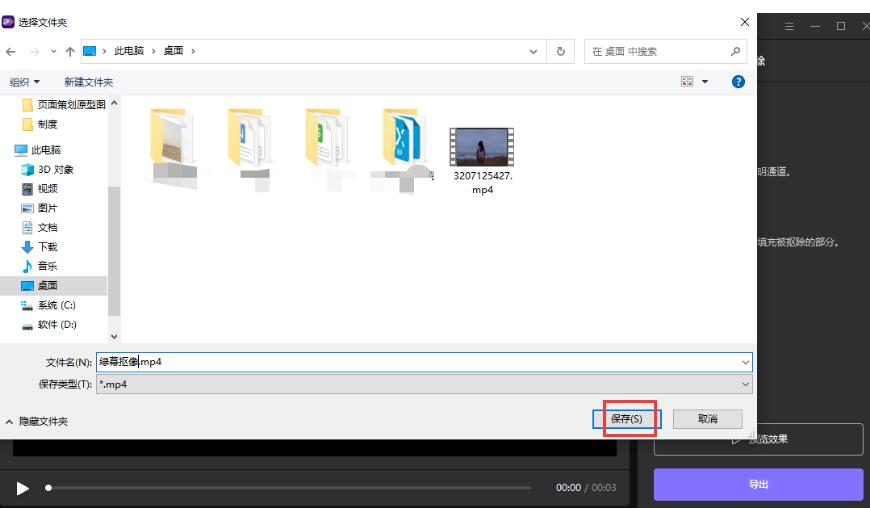Open recent locations dropdown arrow
The image size is (870, 509).
pyautogui.click(x=53, y=51)
